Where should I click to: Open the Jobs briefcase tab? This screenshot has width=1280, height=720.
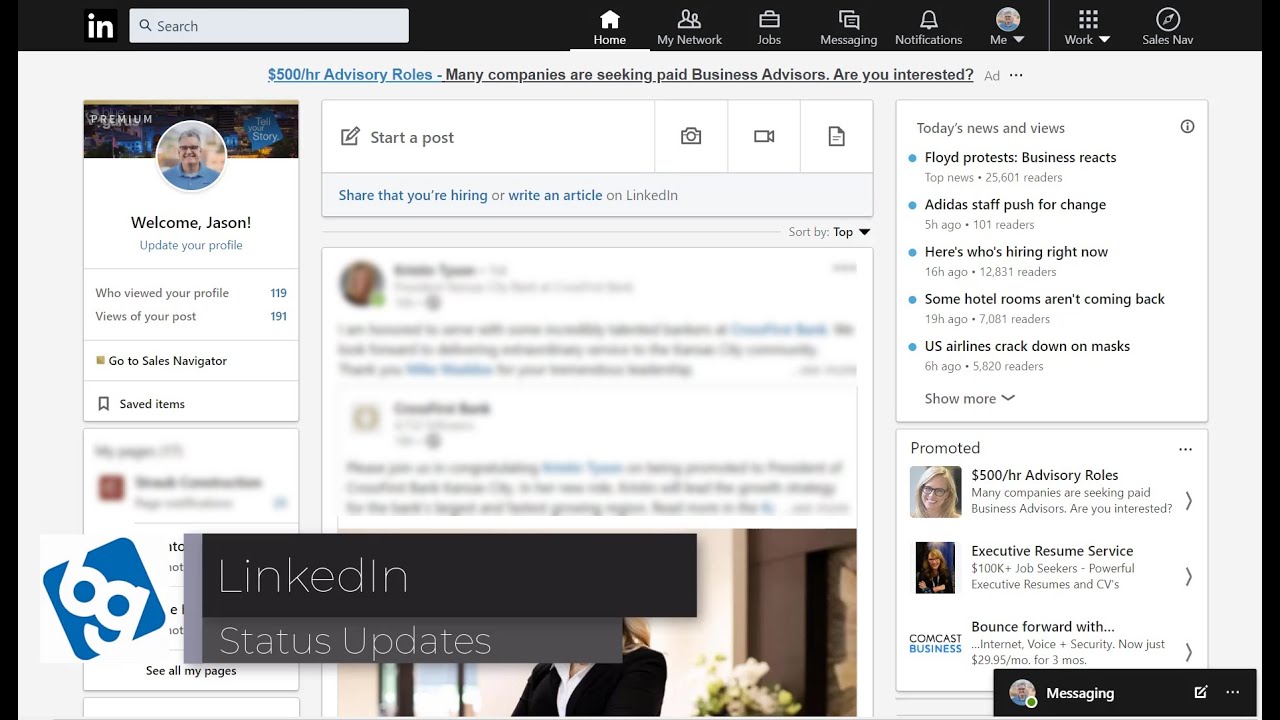(x=769, y=27)
